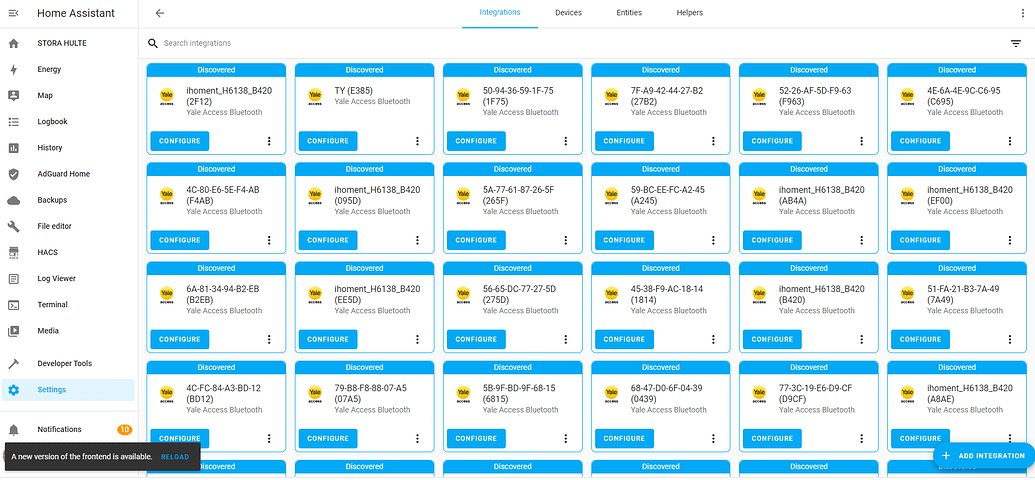The height and width of the screenshot is (480, 1035).
Task: Click the search magnifier icon
Action: tap(152, 43)
